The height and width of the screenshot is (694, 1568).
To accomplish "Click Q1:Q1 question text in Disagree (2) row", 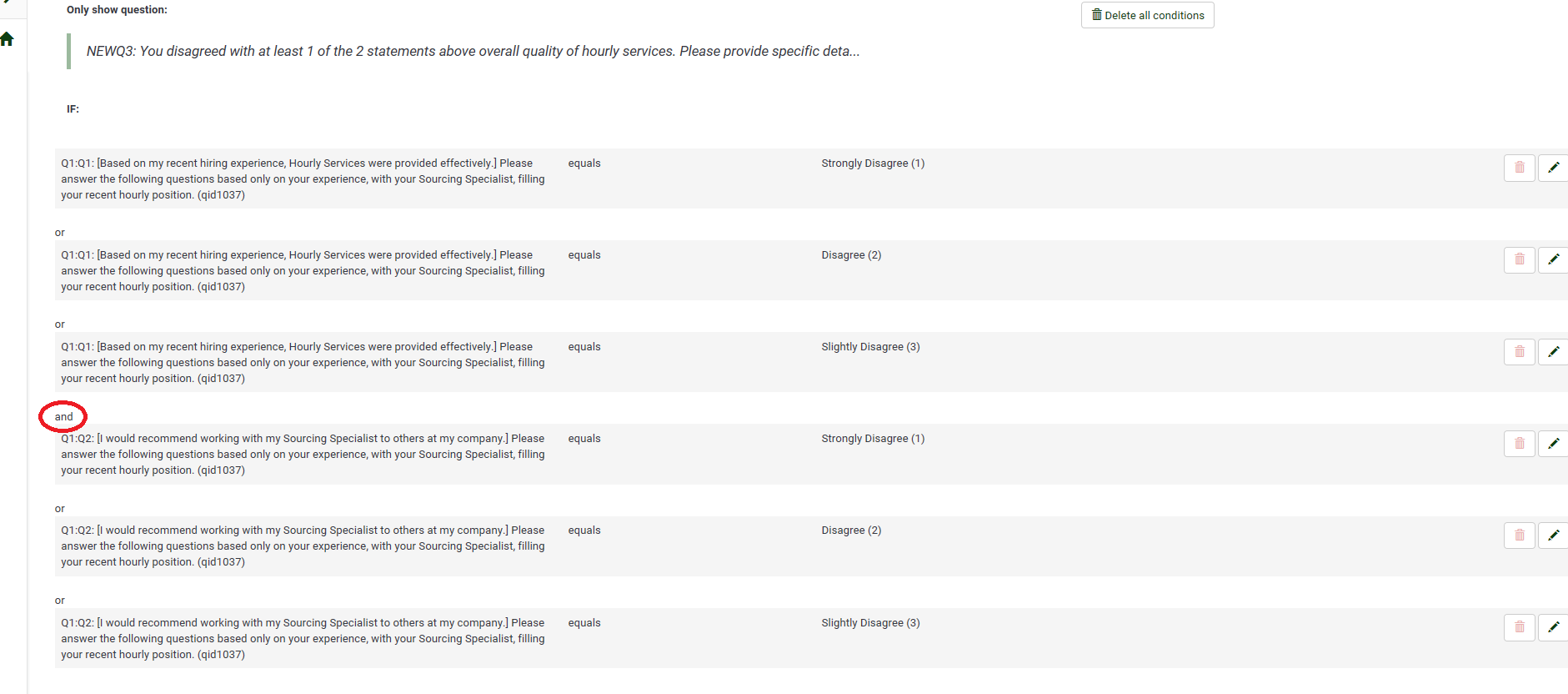I will pos(303,271).
